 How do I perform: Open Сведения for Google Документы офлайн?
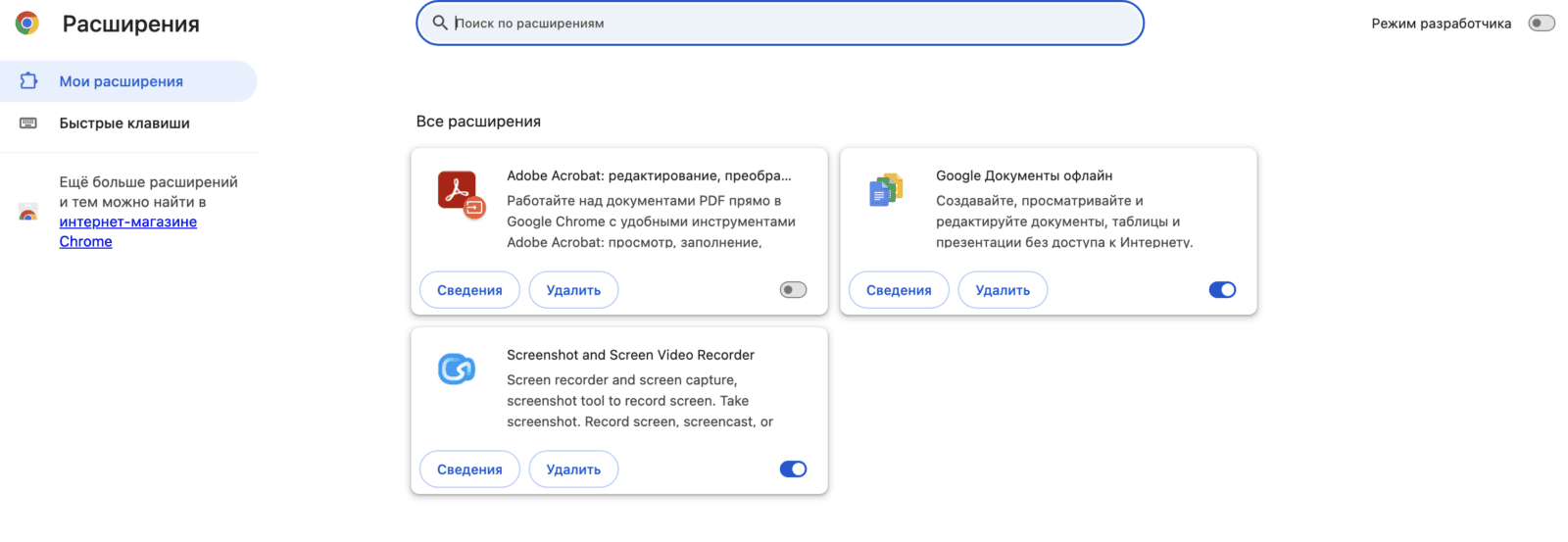[899, 290]
